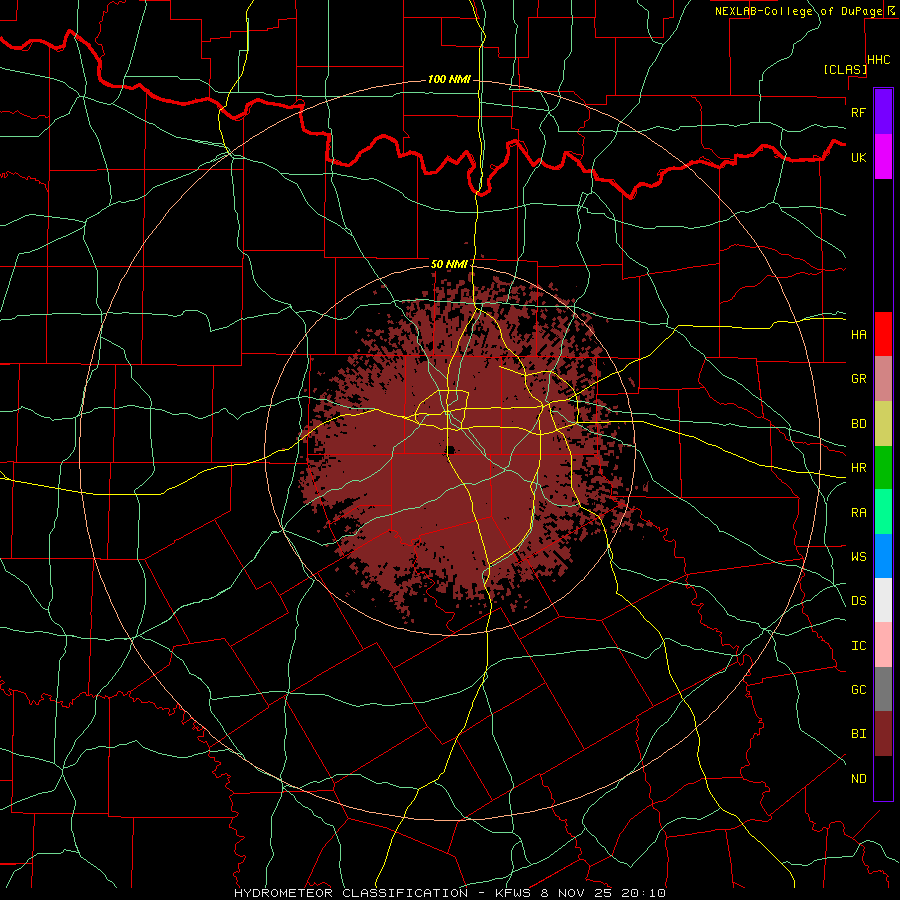Click the HA red legend swatch
Image resolution: width=900 pixels, height=900 pixels.
click(x=883, y=334)
